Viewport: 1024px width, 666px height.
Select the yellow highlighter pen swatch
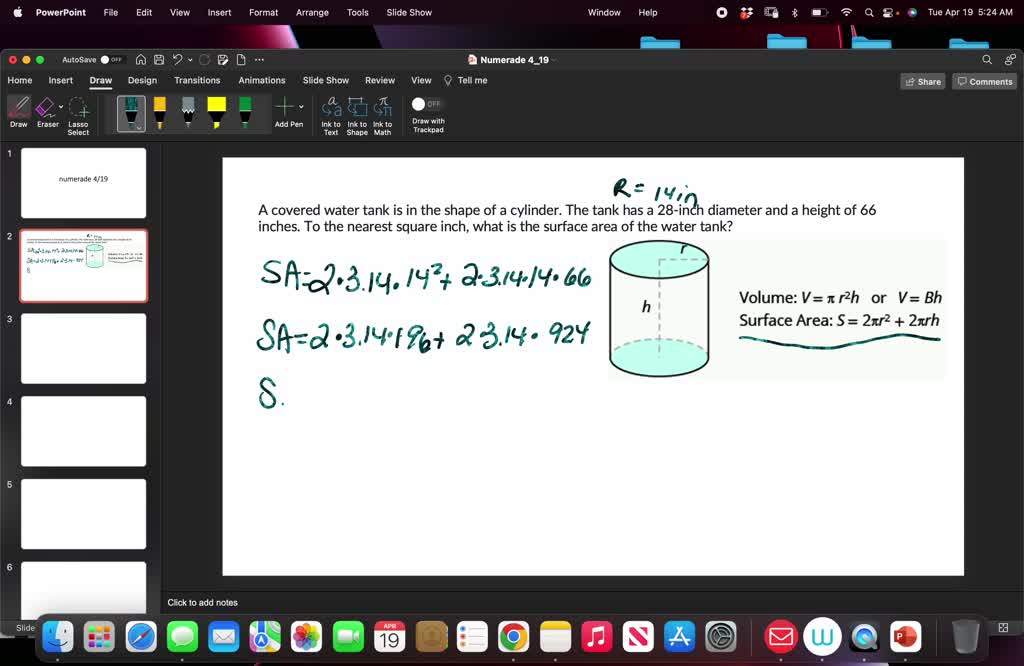tap(216, 110)
